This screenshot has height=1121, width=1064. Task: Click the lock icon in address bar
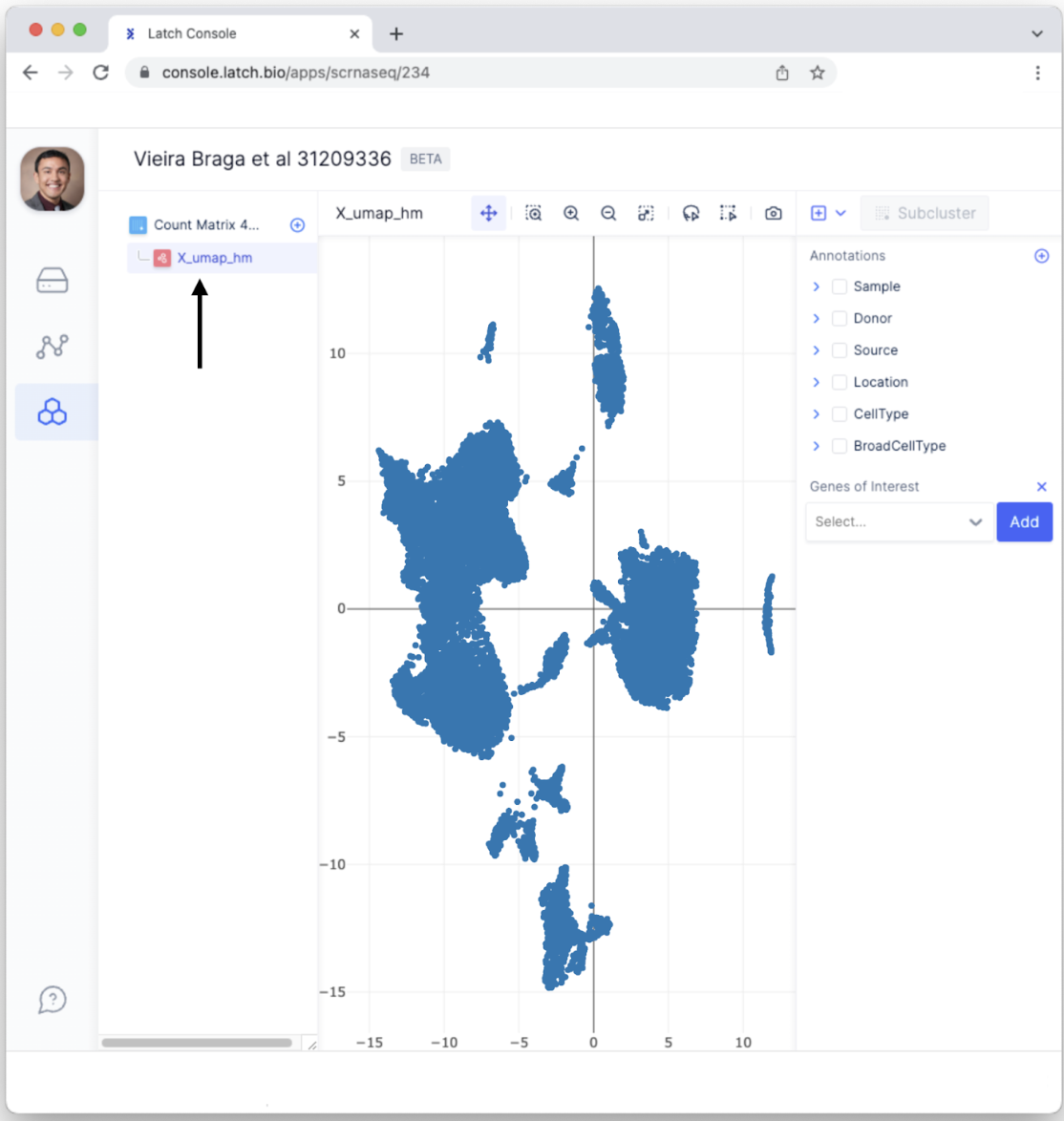(x=144, y=73)
